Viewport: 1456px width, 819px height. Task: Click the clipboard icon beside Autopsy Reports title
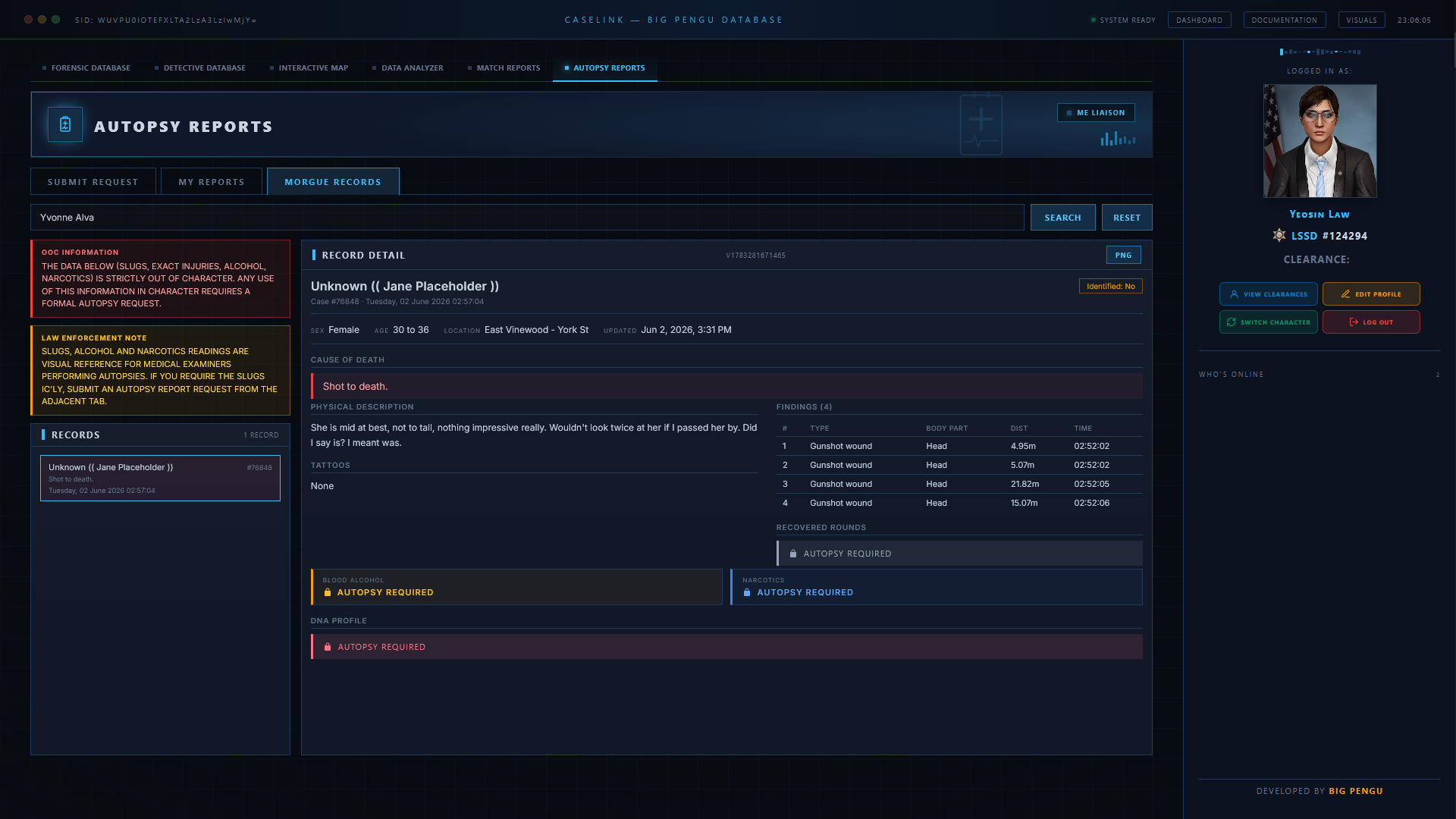pos(65,125)
